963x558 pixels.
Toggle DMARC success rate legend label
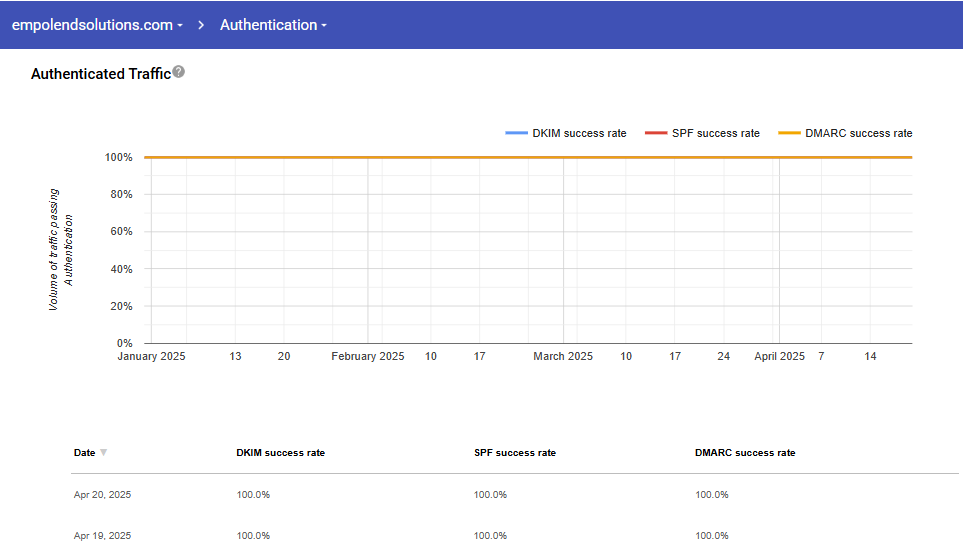click(858, 133)
